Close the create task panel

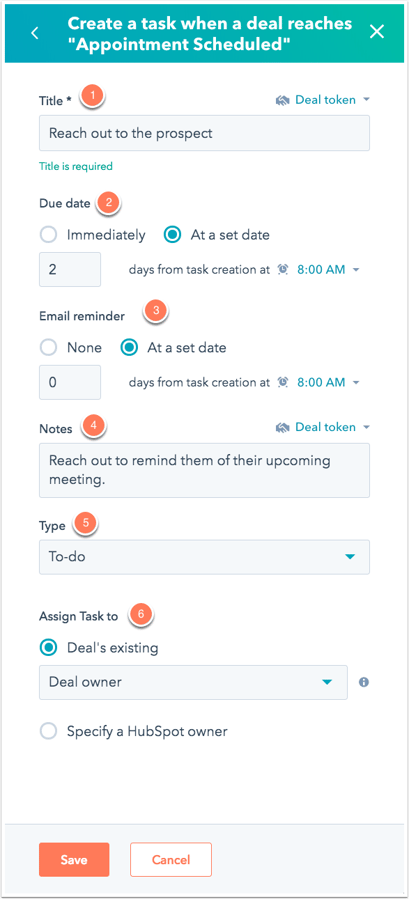point(376,32)
